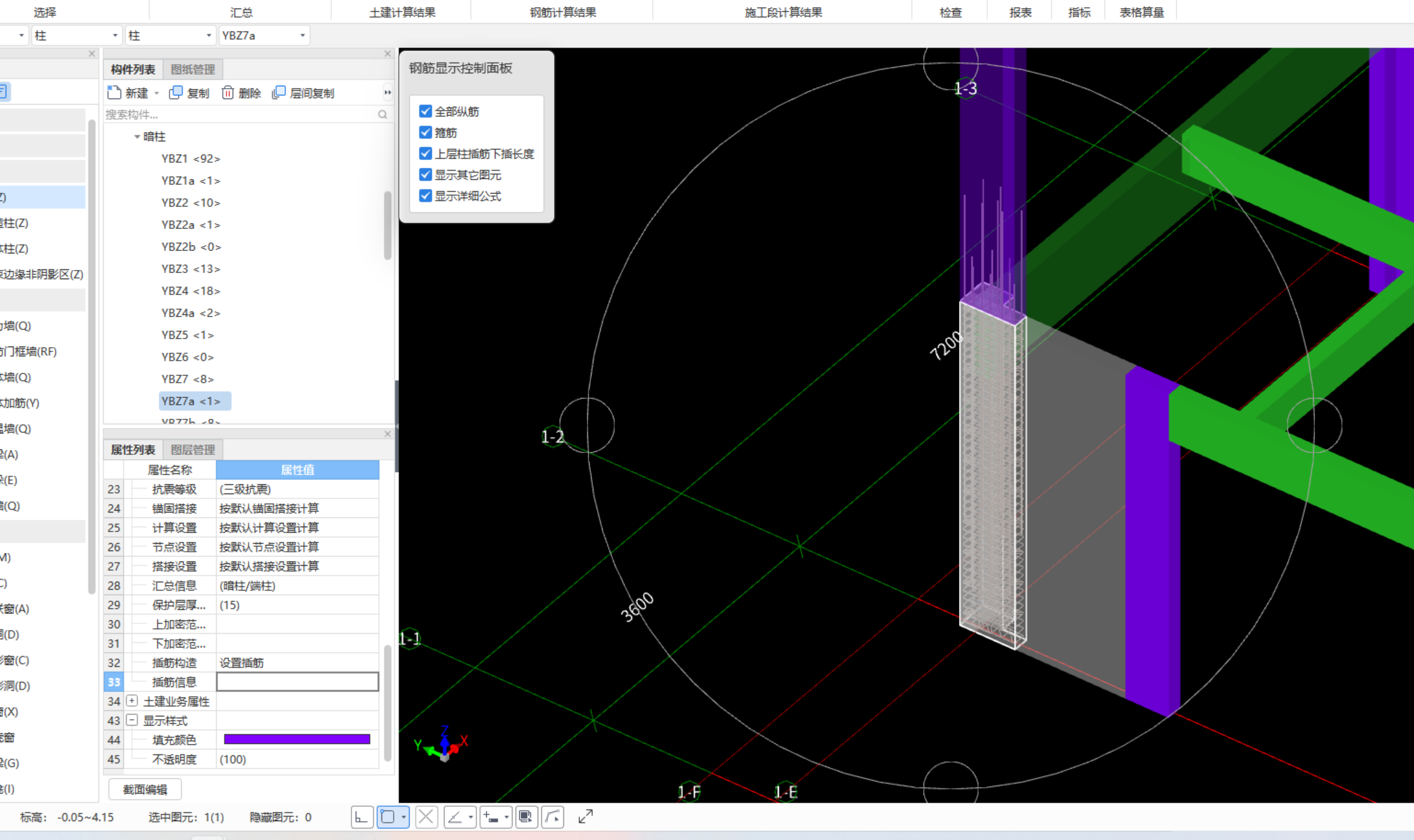The image size is (1414, 840).
Task: Switch to the 属性列表 tab
Action: pyautogui.click(x=133, y=449)
